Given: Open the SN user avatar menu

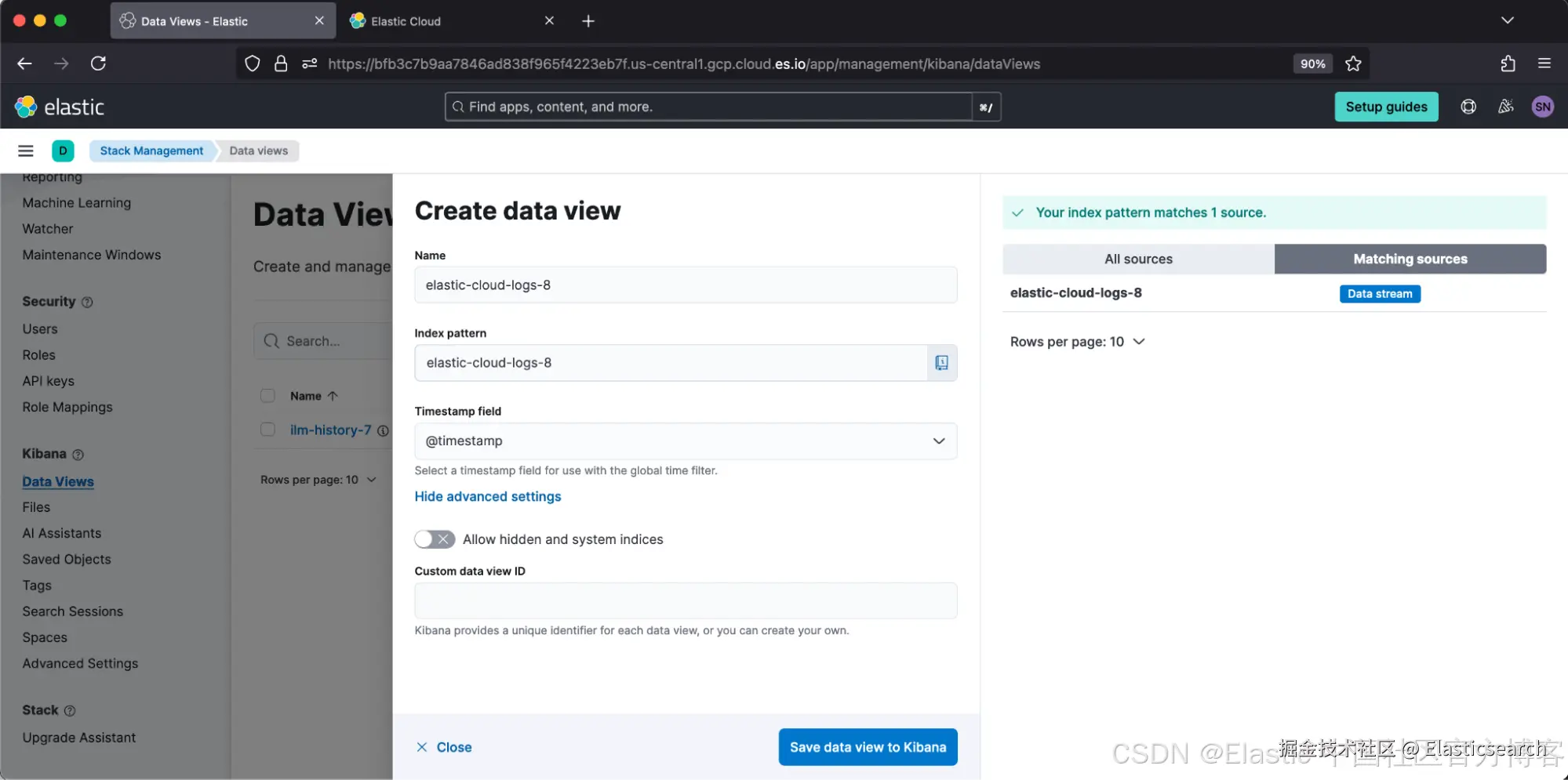Looking at the screenshot, I should pos(1542,107).
